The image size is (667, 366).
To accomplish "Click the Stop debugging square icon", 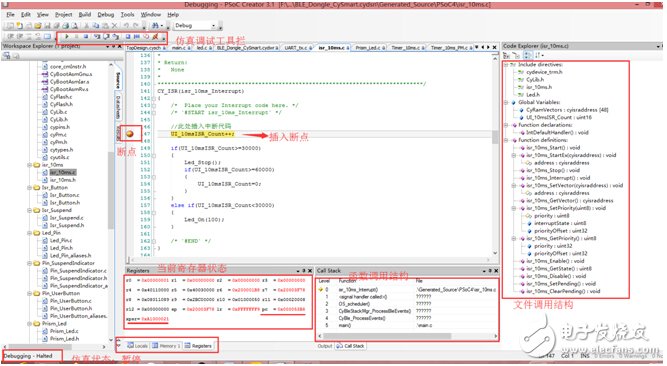I will 86,37.
